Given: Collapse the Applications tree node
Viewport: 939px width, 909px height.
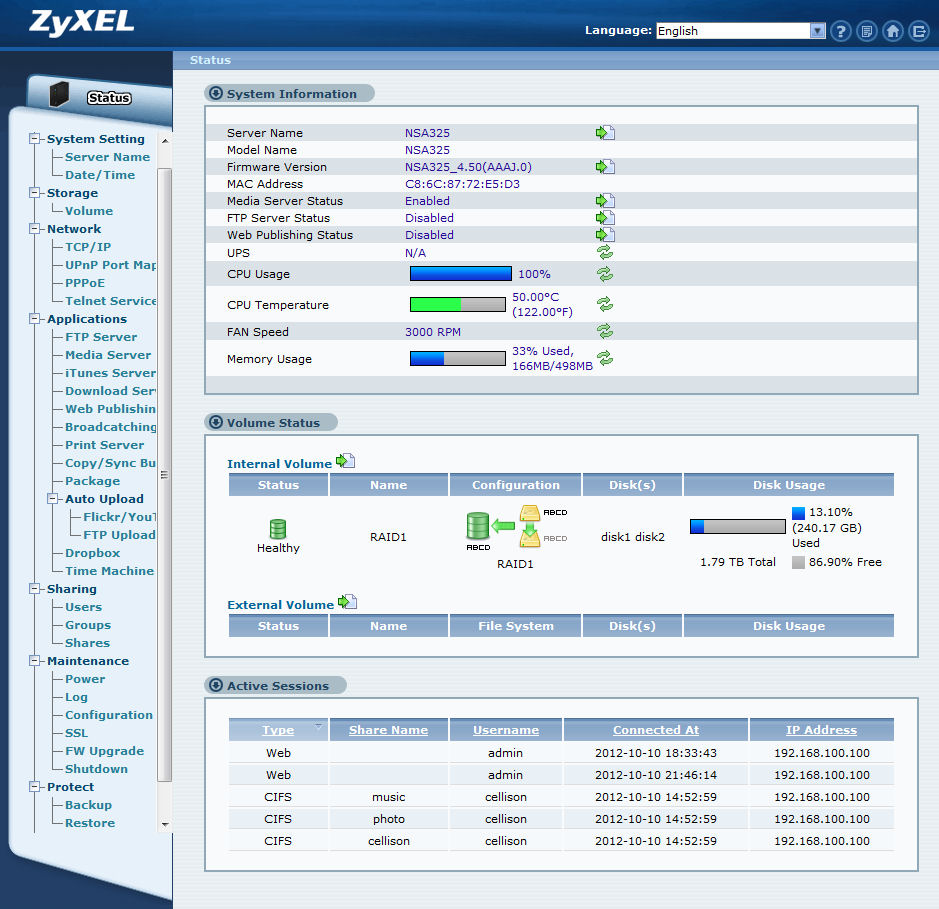Looking at the screenshot, I should click(34, 319).
